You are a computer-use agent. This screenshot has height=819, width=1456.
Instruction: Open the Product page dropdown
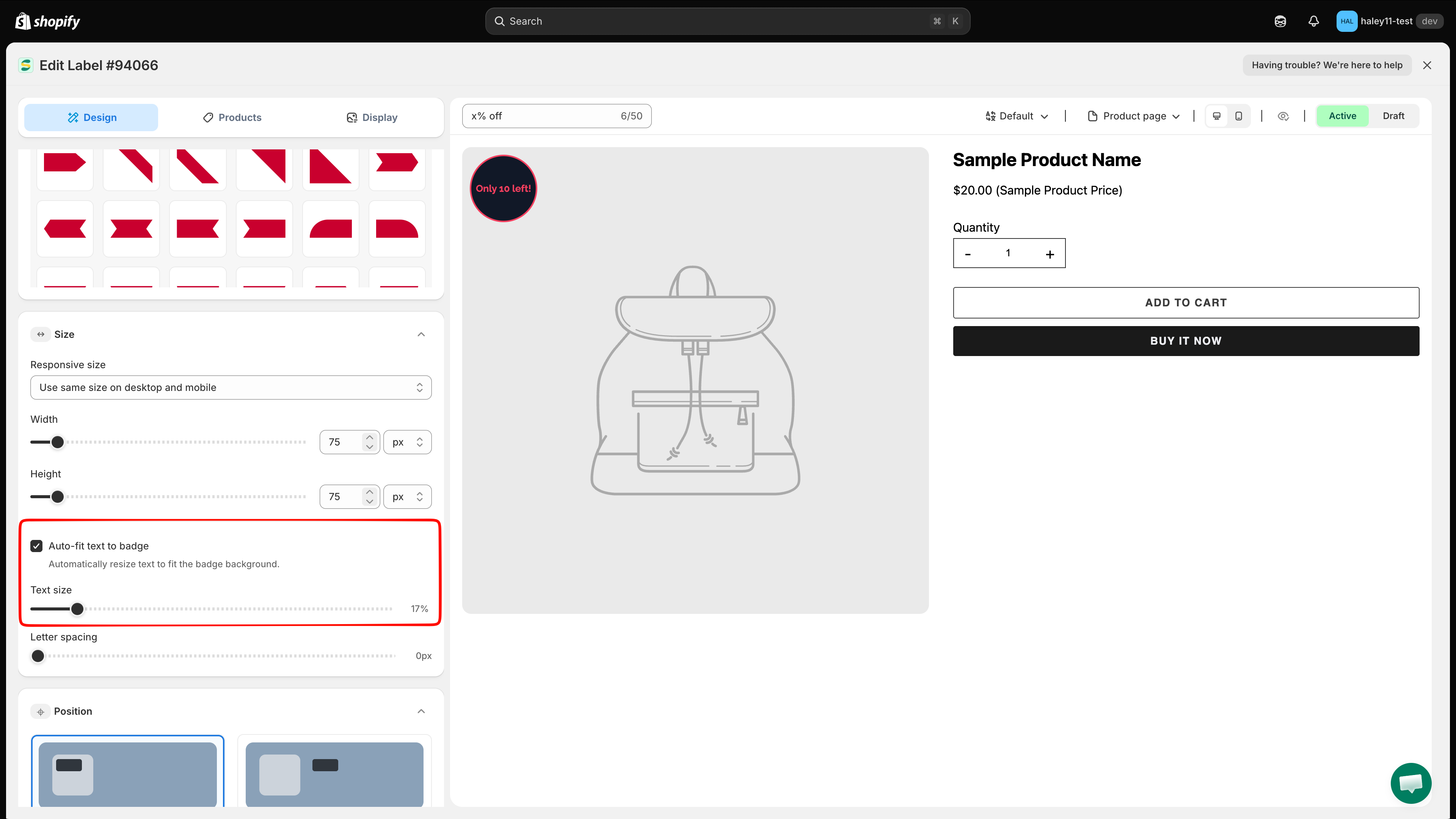click(1133, 116)
